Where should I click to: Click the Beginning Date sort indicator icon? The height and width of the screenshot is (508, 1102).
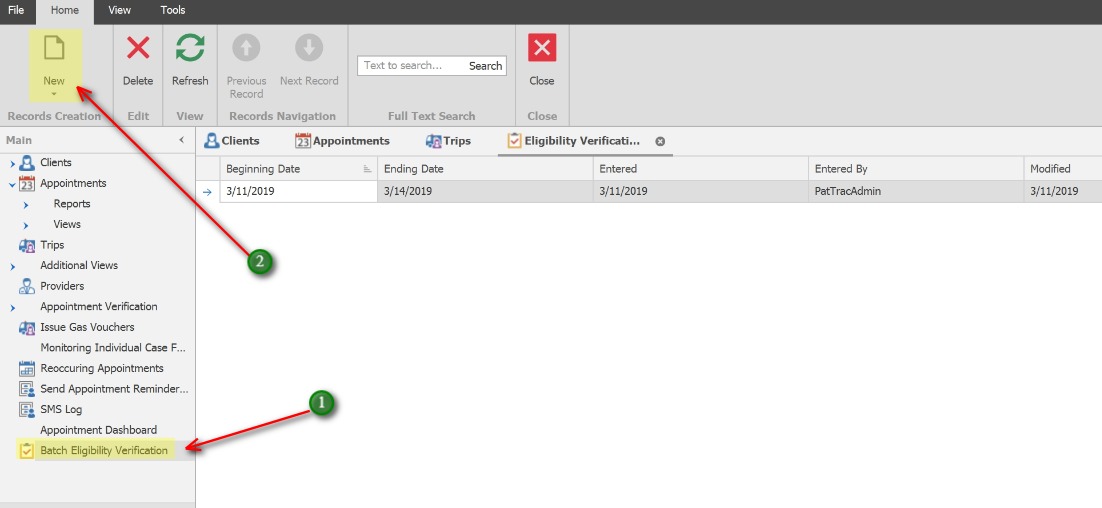coord(367,169)
